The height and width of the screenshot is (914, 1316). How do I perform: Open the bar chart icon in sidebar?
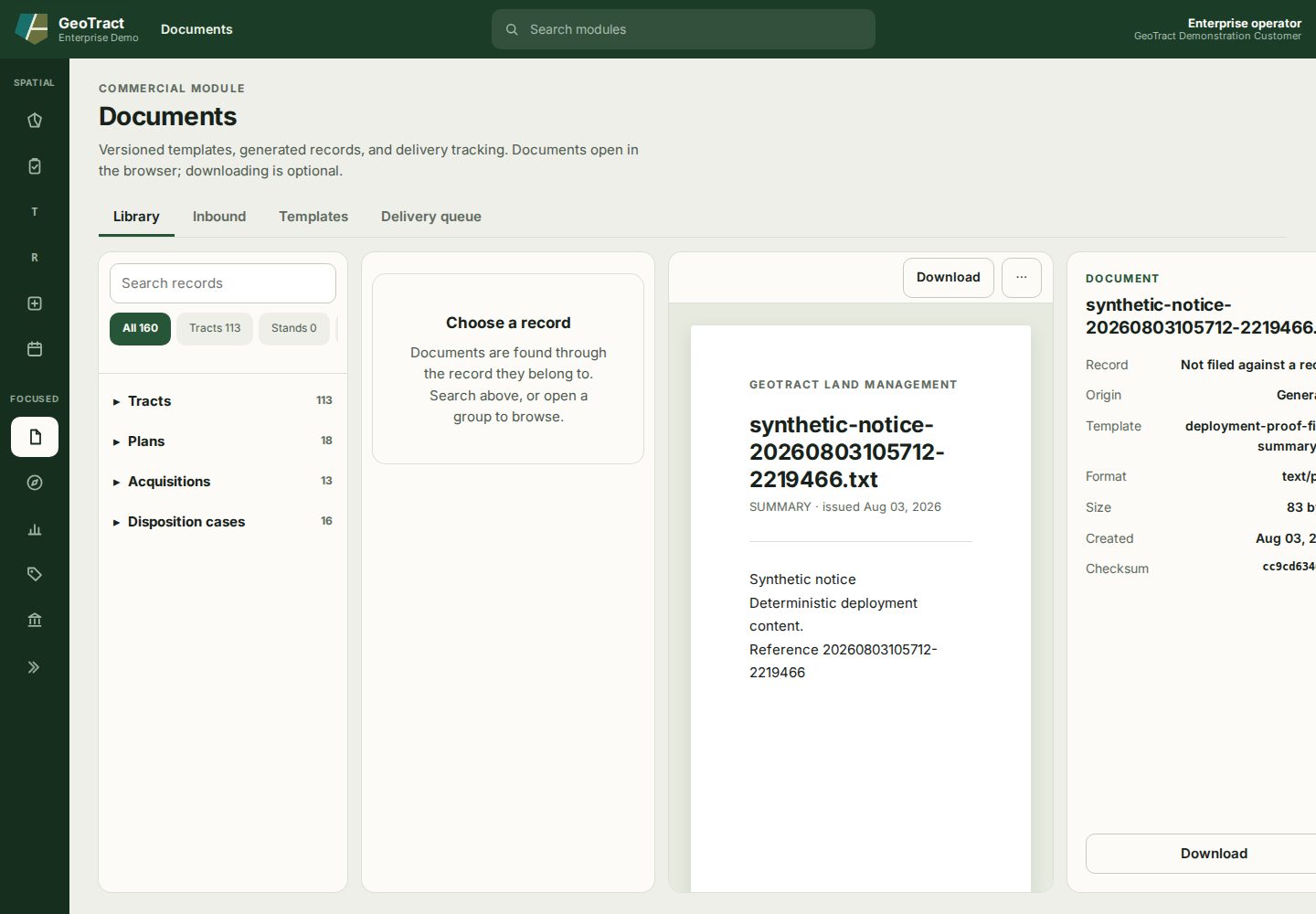(x=35, y=528)
